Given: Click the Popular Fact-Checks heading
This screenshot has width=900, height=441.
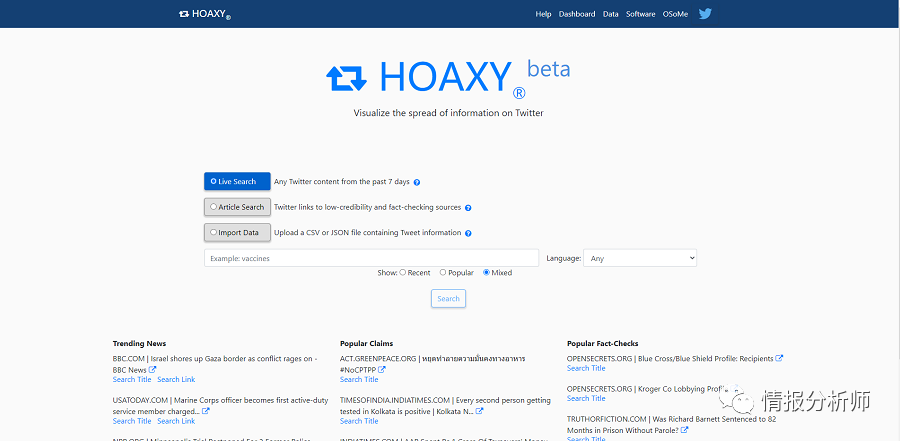Looking at the screenshot, I should 603,343.
